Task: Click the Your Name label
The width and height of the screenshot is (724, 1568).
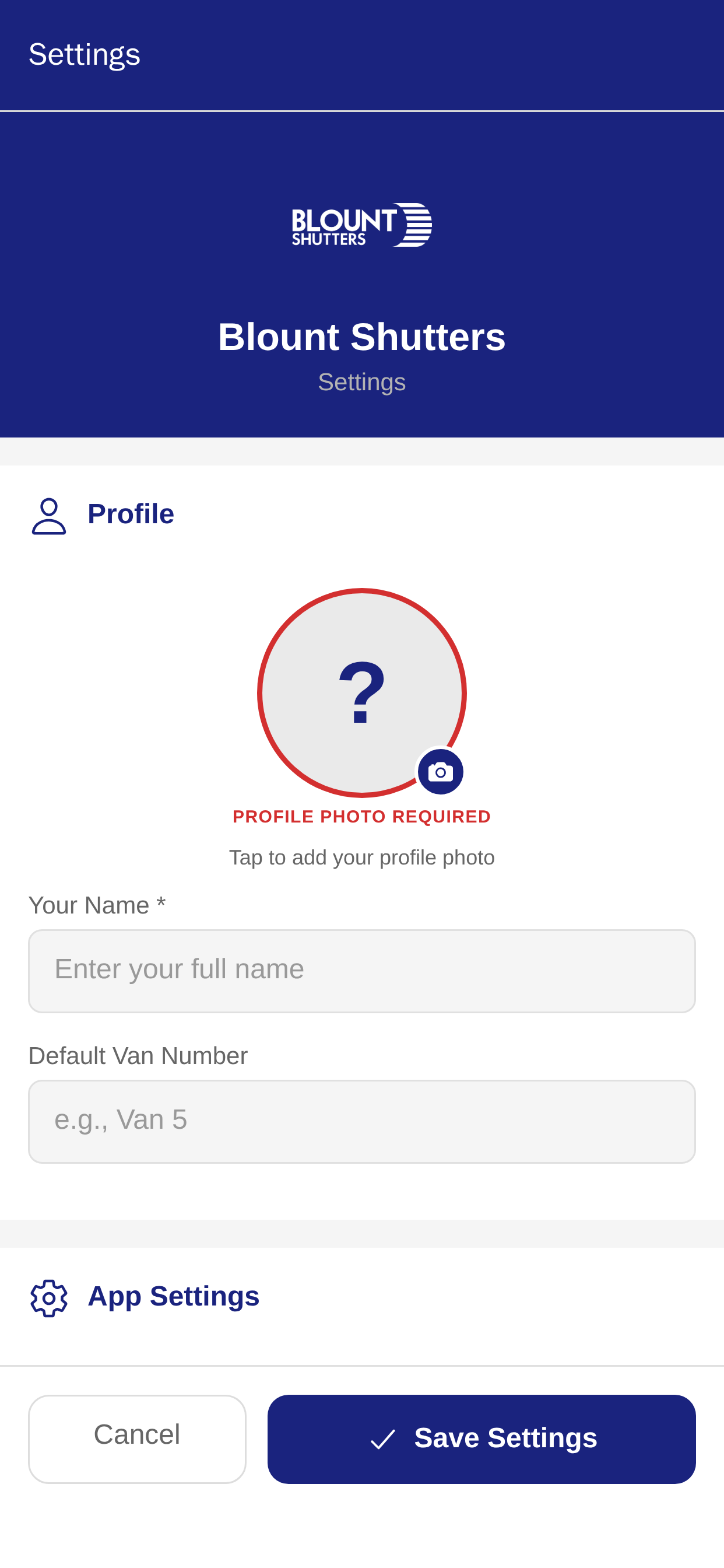Action: tap(97, 905)
